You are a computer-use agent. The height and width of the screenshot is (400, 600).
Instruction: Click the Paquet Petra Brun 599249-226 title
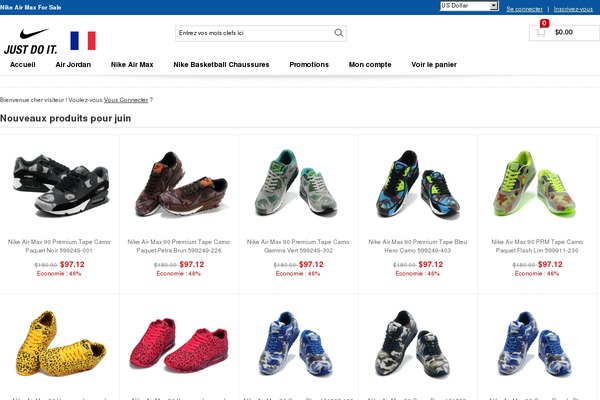tap(179, 246)
